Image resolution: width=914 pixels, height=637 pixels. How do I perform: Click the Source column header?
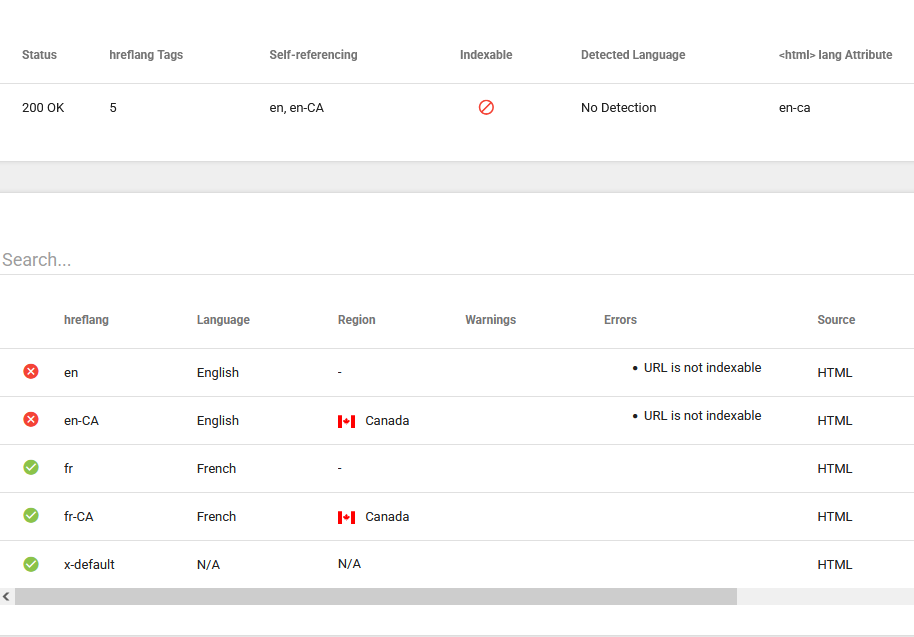click(x=836, y=320)
